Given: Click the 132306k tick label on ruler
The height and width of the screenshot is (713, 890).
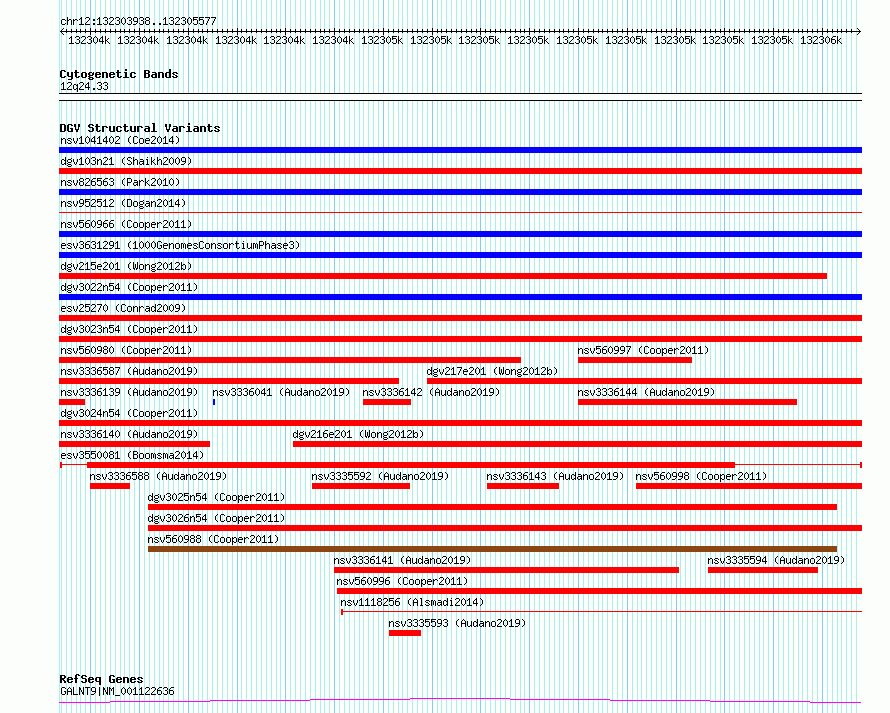Looking at the screenshot, I should (x=821, y=40).
